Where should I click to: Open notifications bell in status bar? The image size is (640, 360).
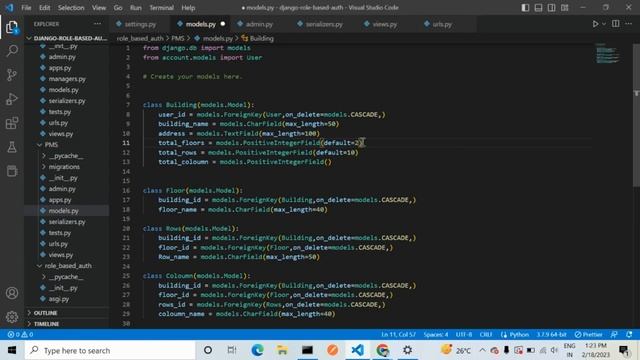[x=629, y=335]
